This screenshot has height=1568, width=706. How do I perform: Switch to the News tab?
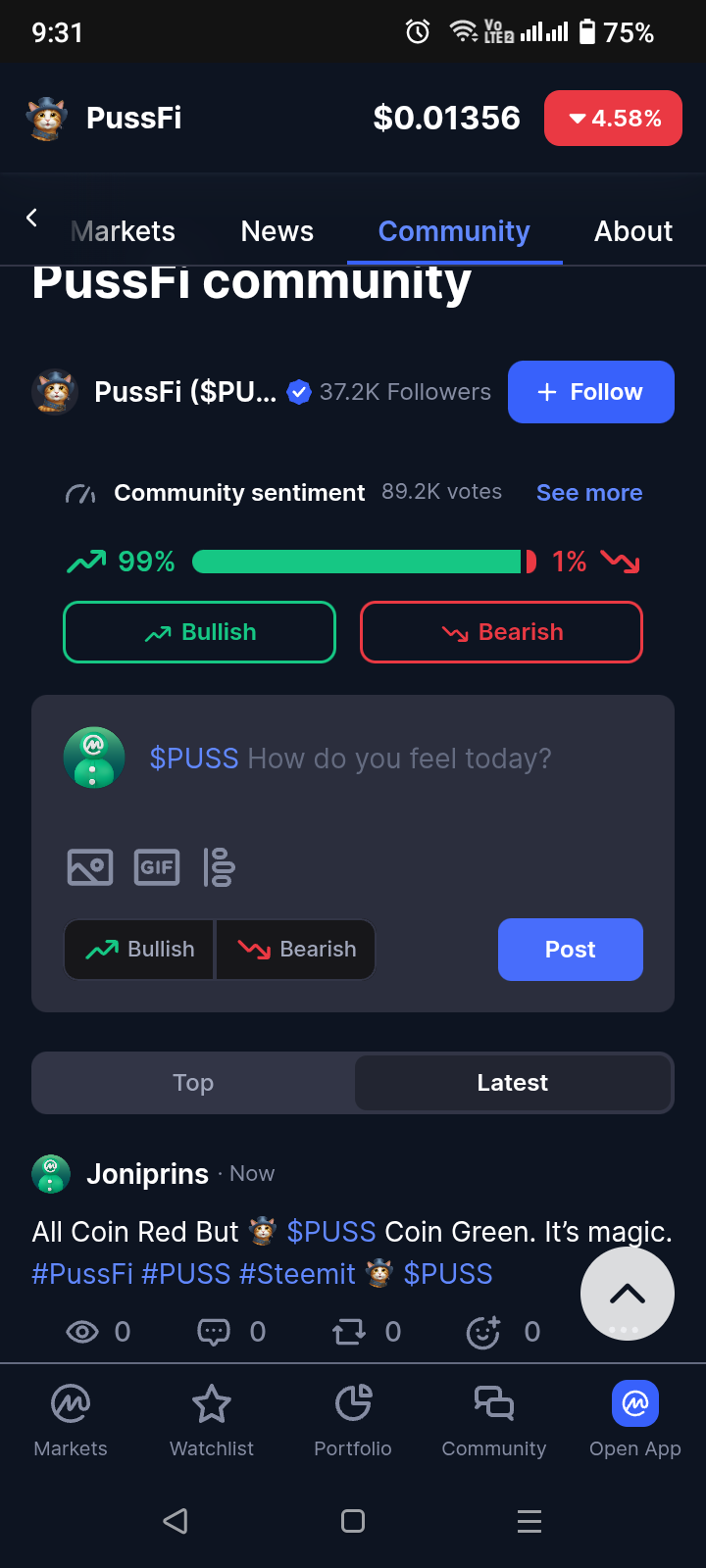(x=277, y=231)
